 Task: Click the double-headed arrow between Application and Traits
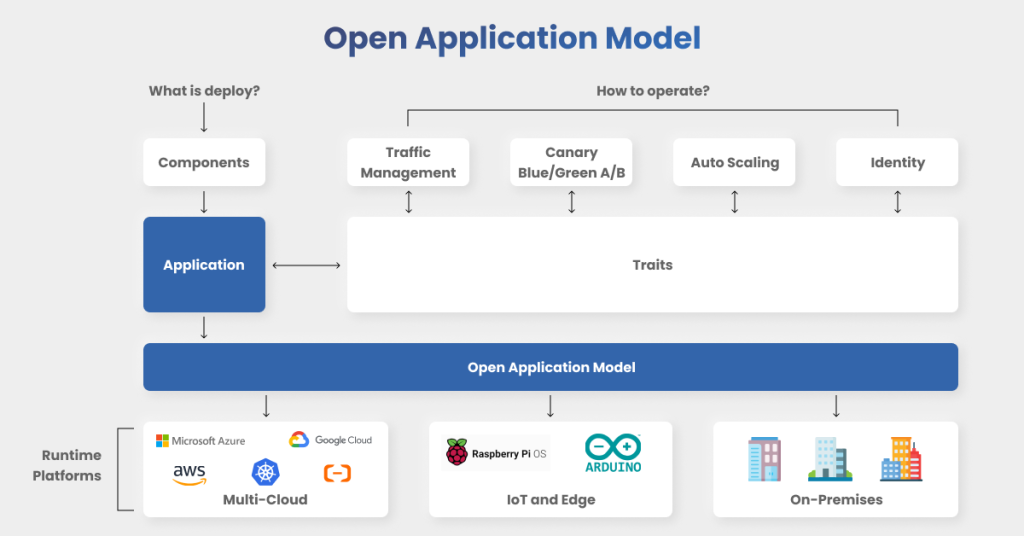coord(306,265)
